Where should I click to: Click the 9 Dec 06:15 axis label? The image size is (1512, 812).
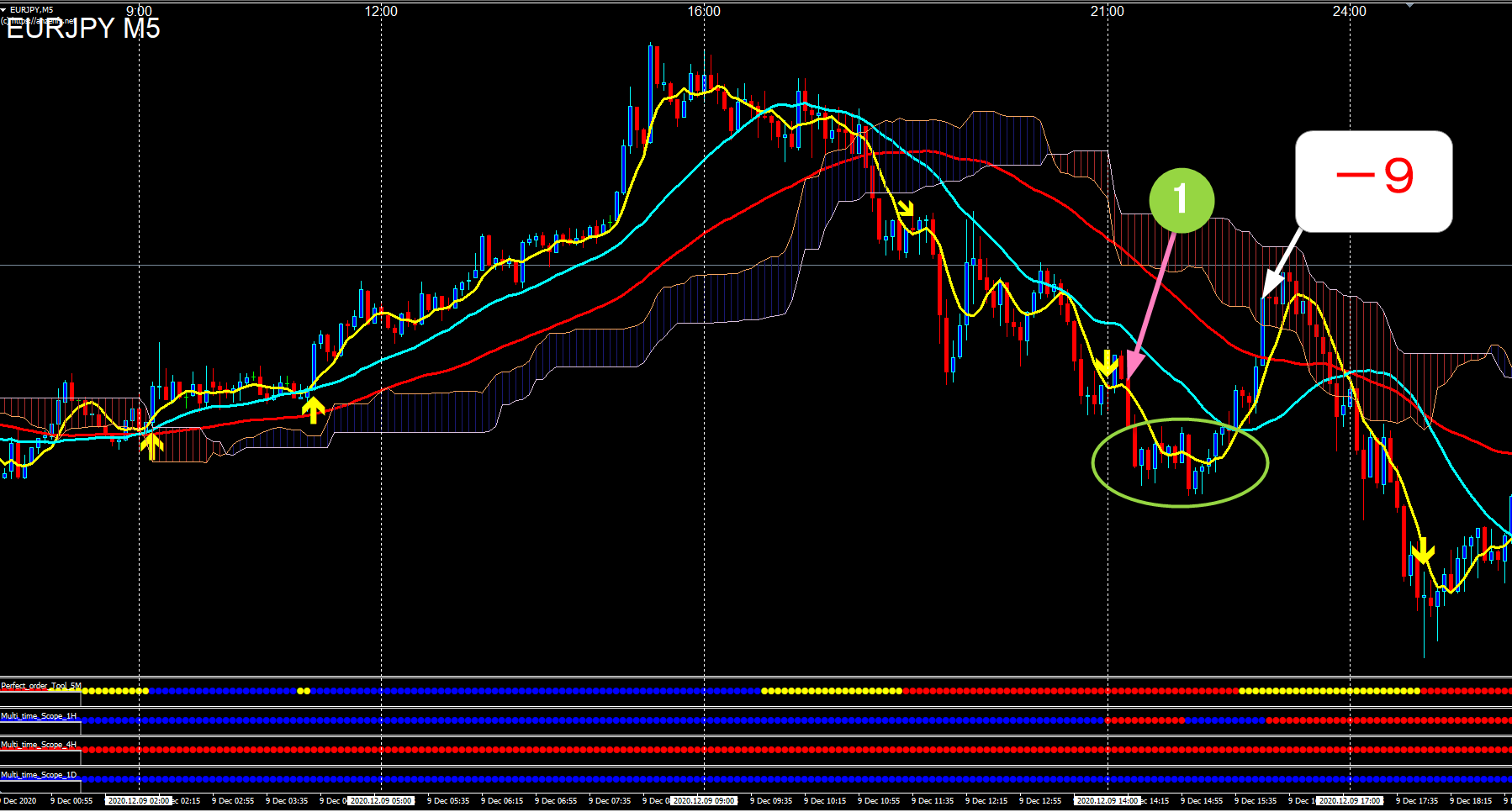click(502, 801)
